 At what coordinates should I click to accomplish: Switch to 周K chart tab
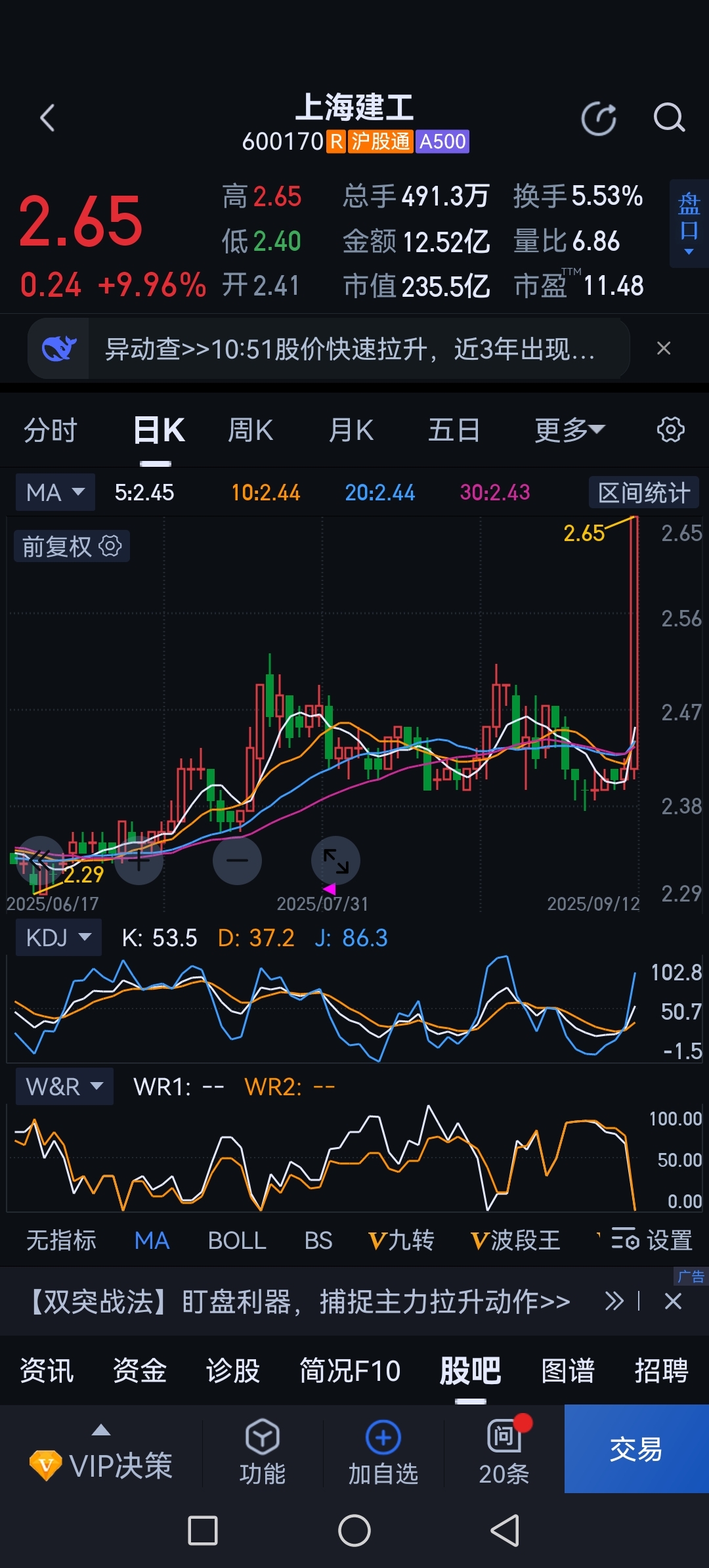[250, 431]
